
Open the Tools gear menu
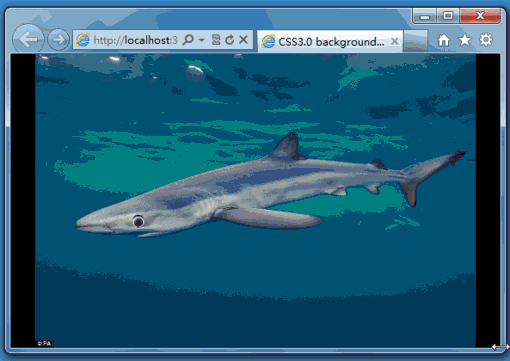(486, 40)
